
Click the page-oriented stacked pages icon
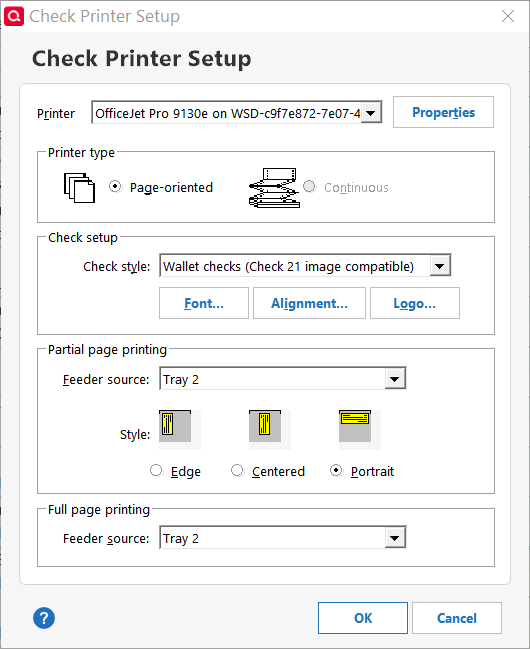[79, 188]
